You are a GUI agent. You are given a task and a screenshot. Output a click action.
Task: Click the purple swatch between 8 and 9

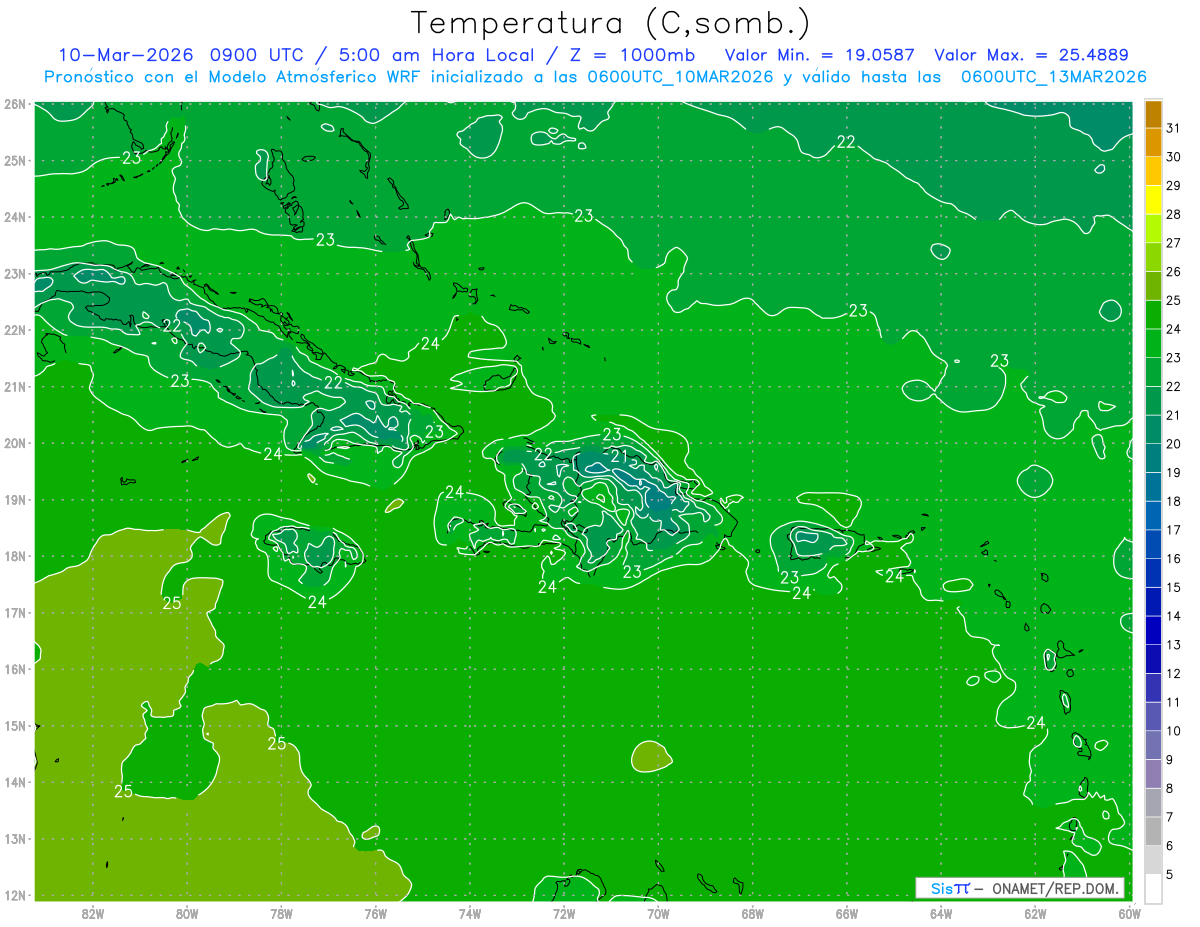tap(1153, 774)
